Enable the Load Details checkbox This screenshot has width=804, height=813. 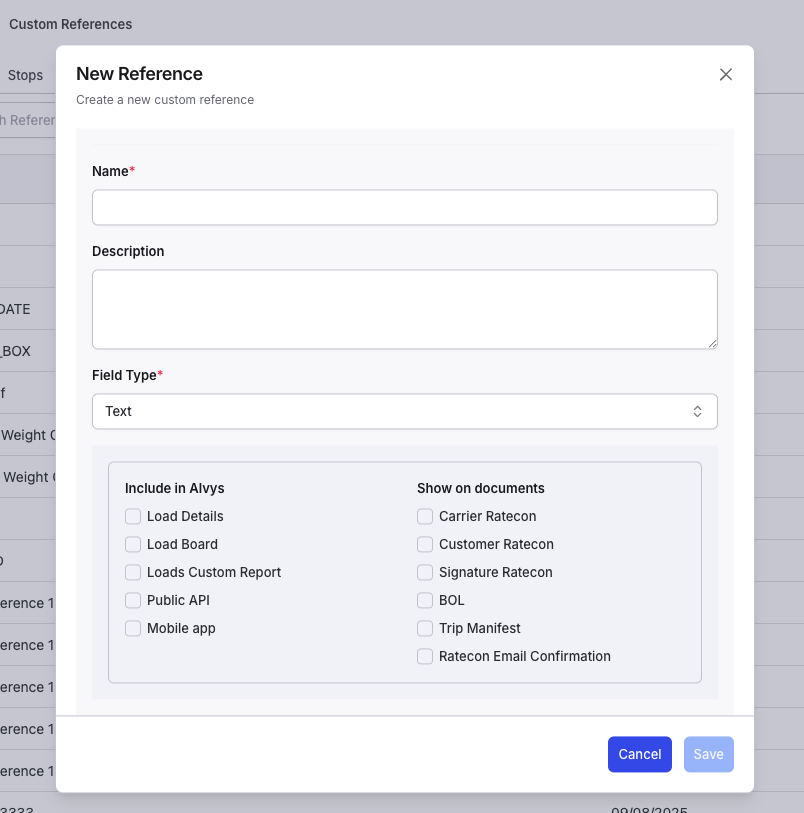click(x=133, y=516)
